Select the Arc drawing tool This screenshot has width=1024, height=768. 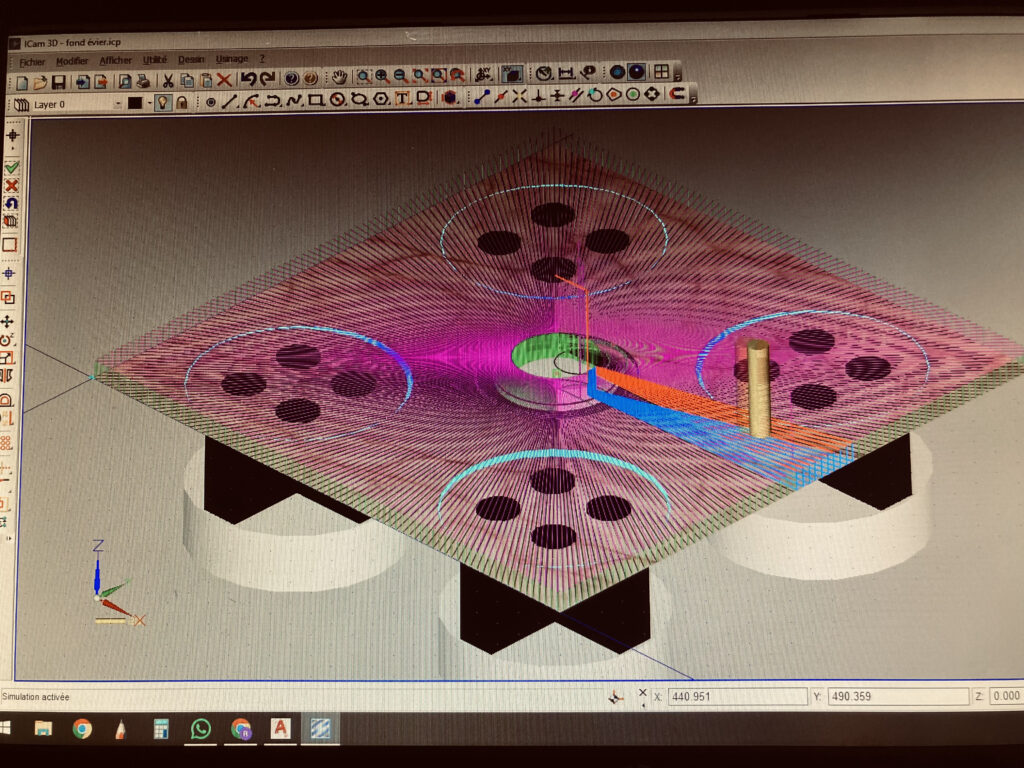251,101
